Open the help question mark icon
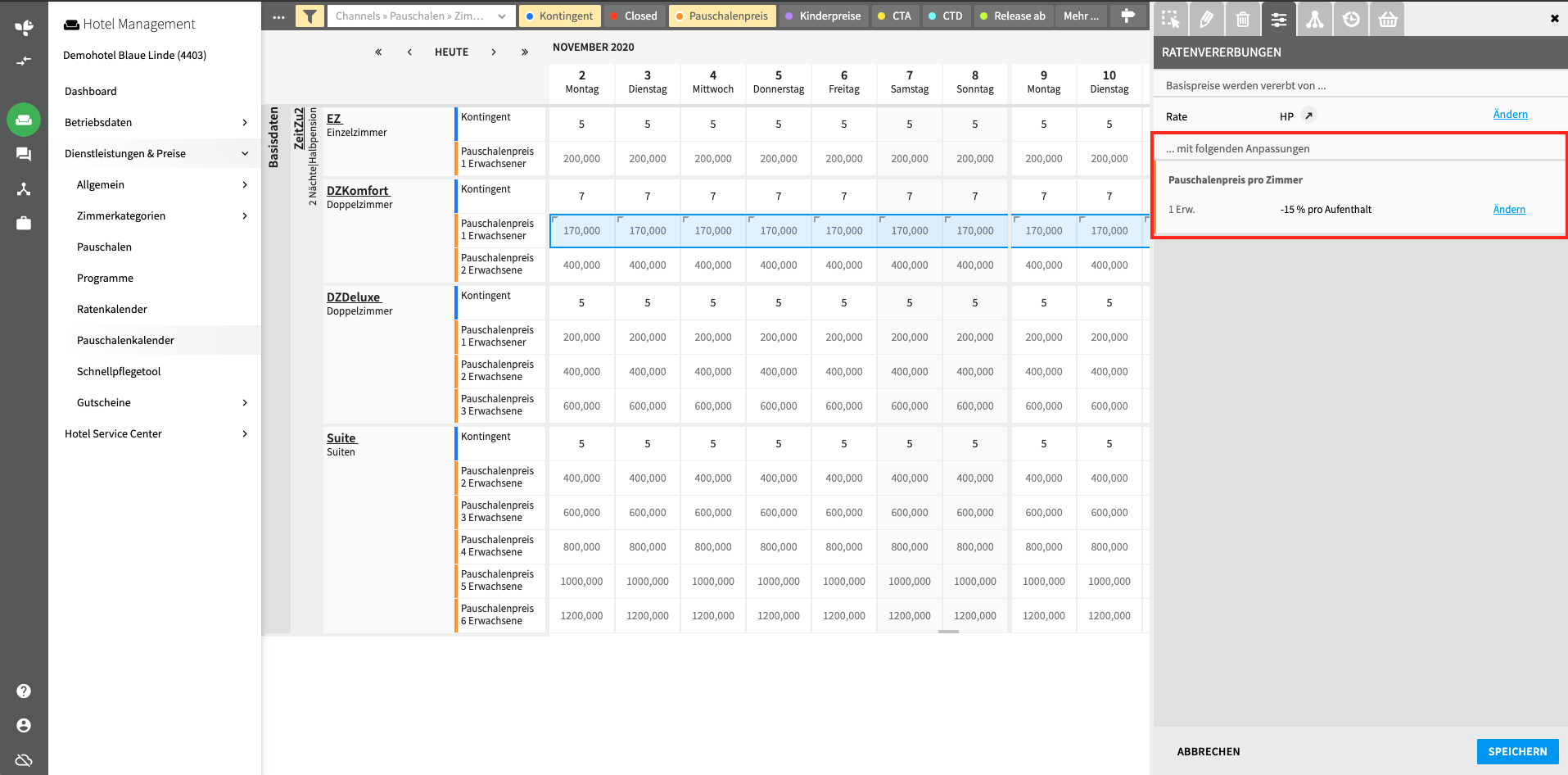This screenshot has width=1568, height=775. pos(24,691)
